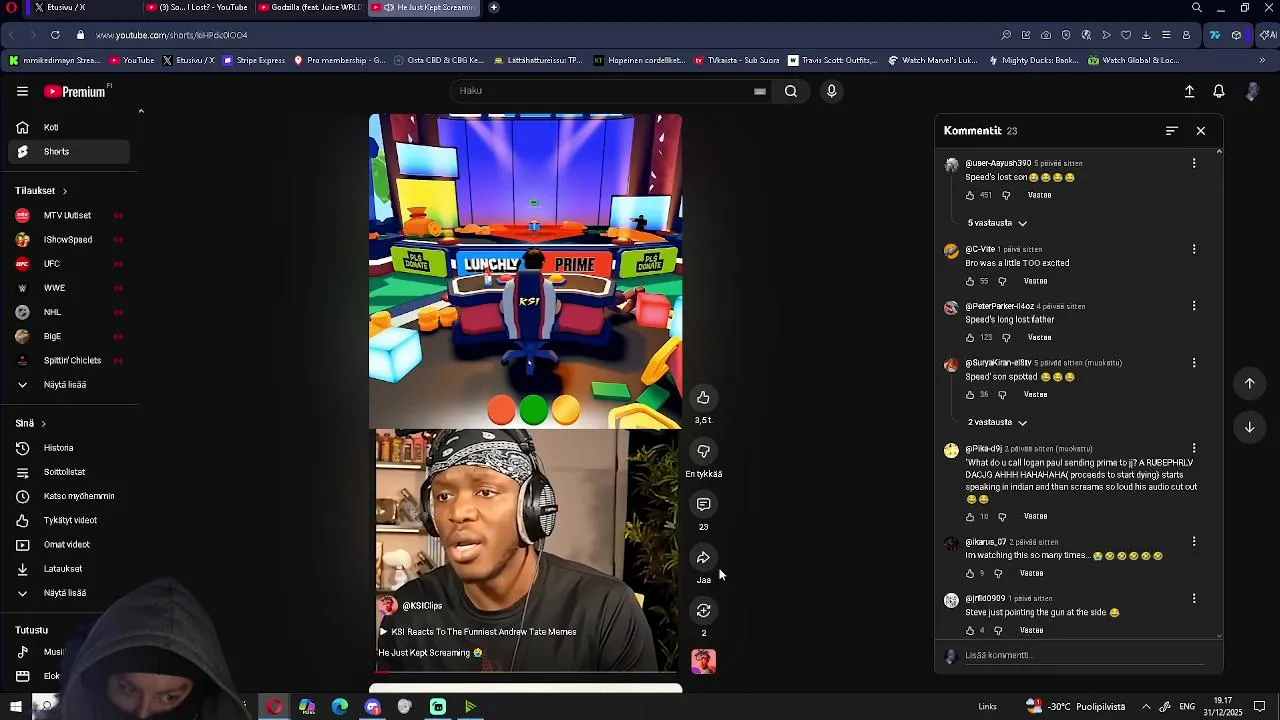The image size is (1280, 720).
Task: Open a new browser tab
Action: pos(494,7)
